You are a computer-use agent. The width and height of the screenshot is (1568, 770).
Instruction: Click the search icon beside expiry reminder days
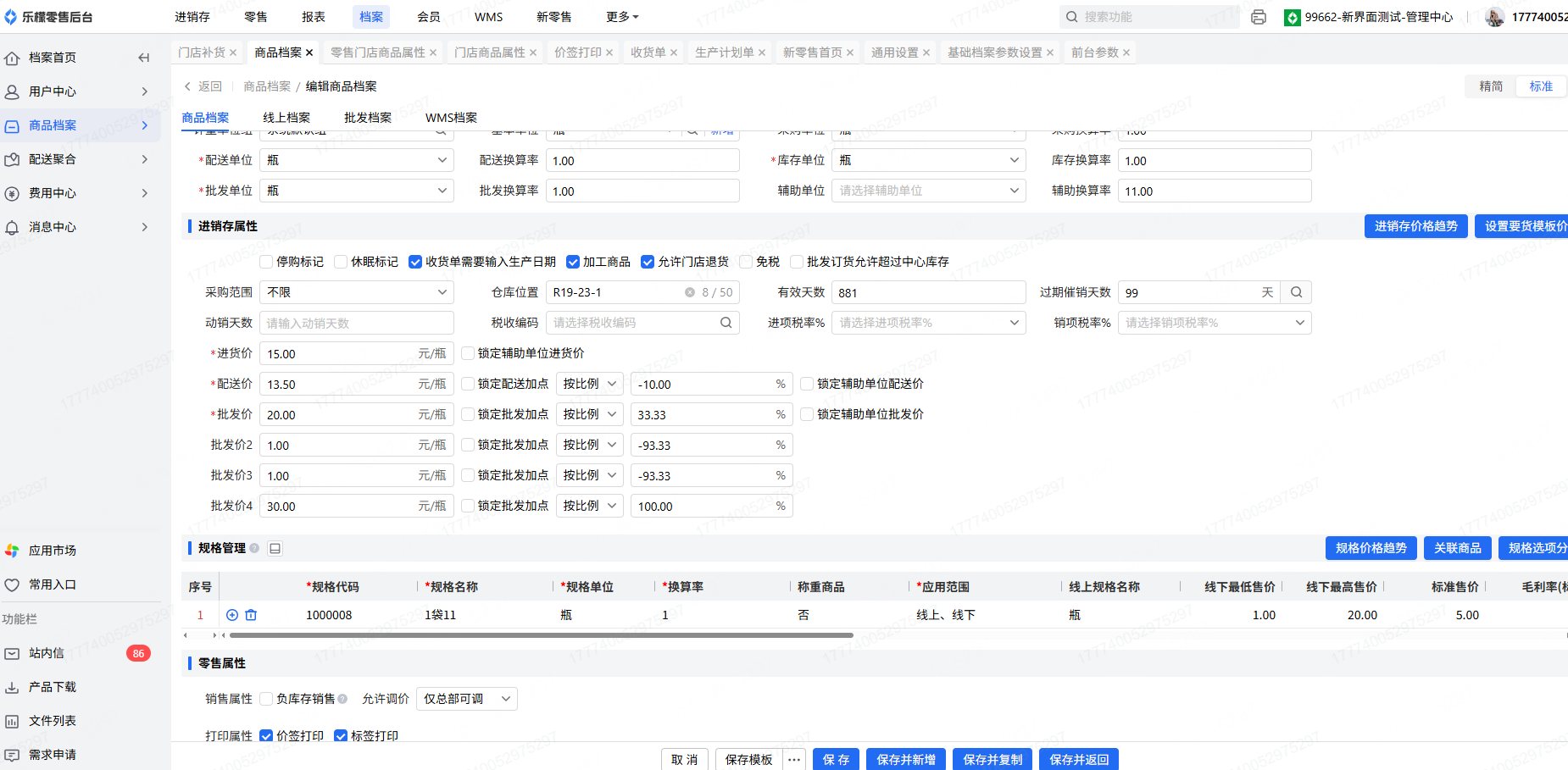click(1296, 292)
